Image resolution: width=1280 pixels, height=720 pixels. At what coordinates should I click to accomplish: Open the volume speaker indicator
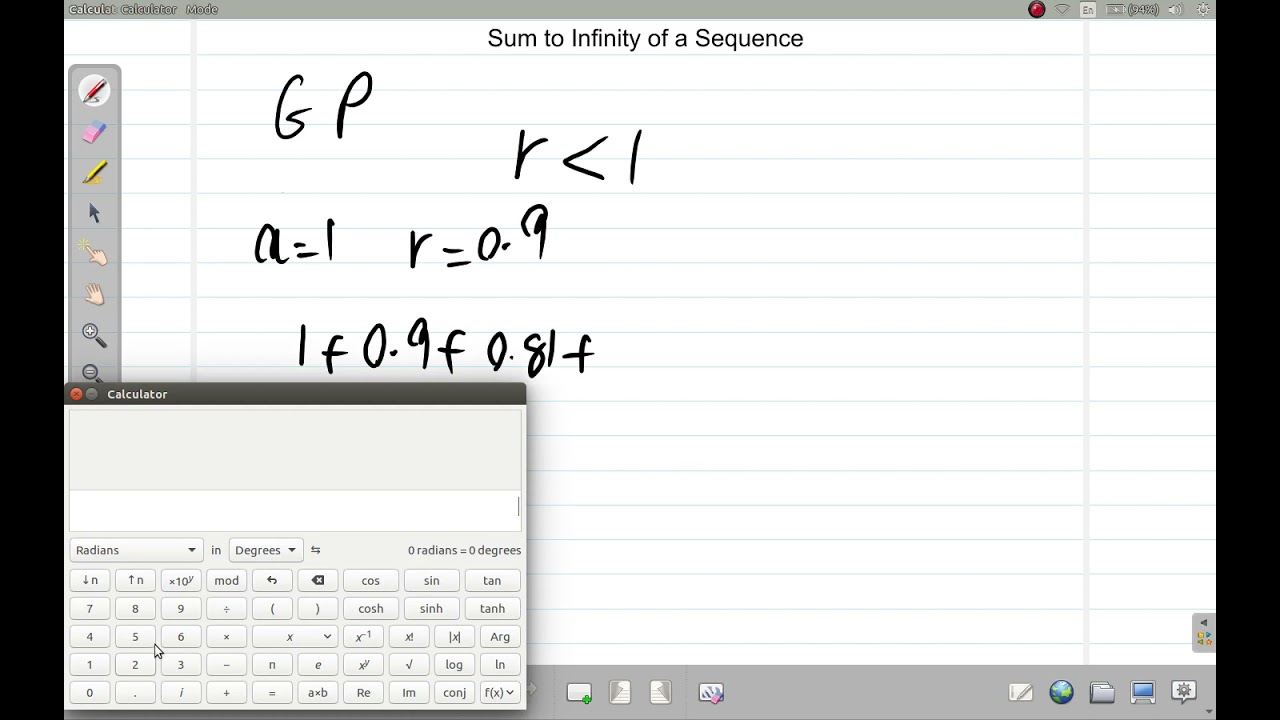click(1176, 9)
